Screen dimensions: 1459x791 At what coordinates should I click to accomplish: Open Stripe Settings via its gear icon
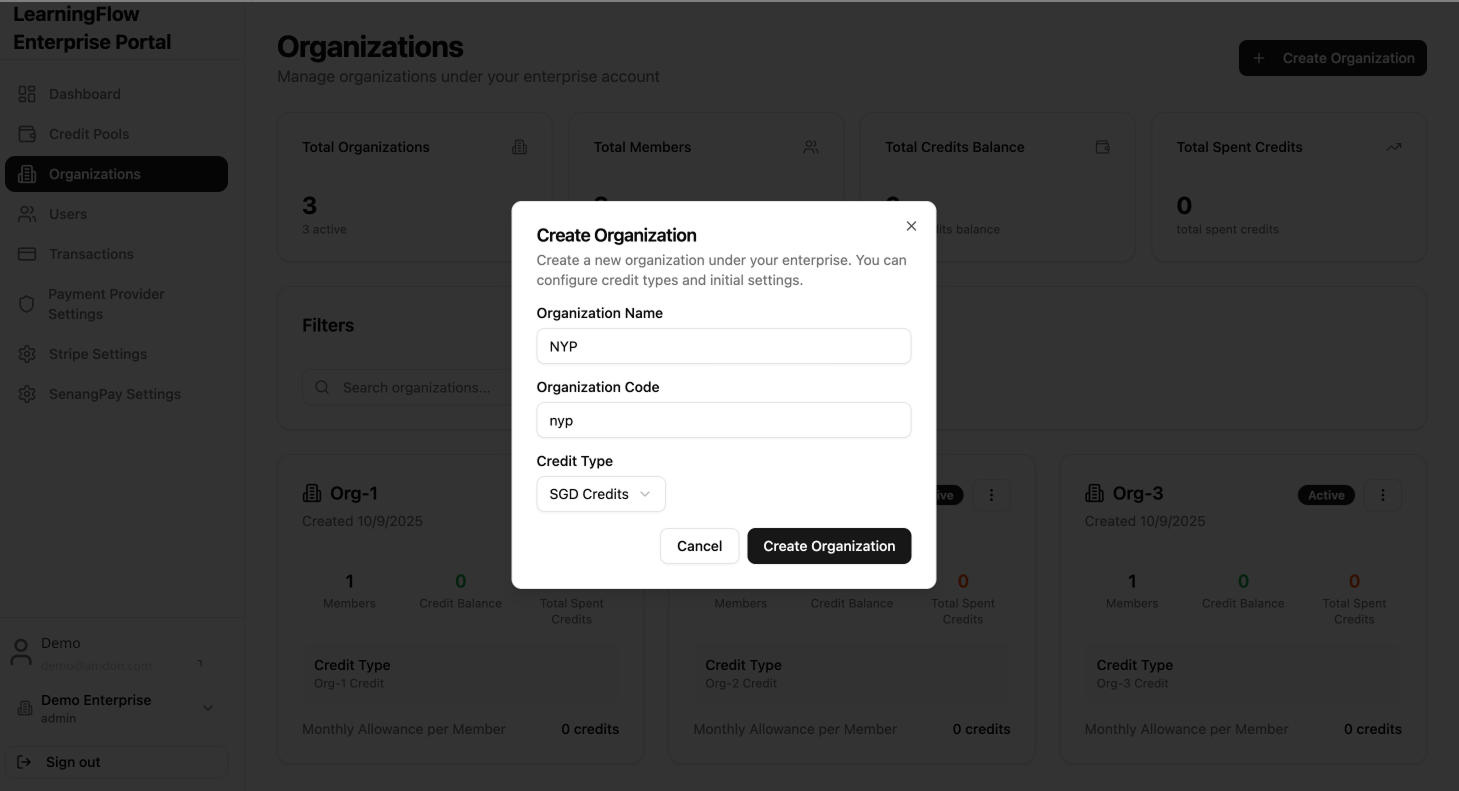point(27,353)
